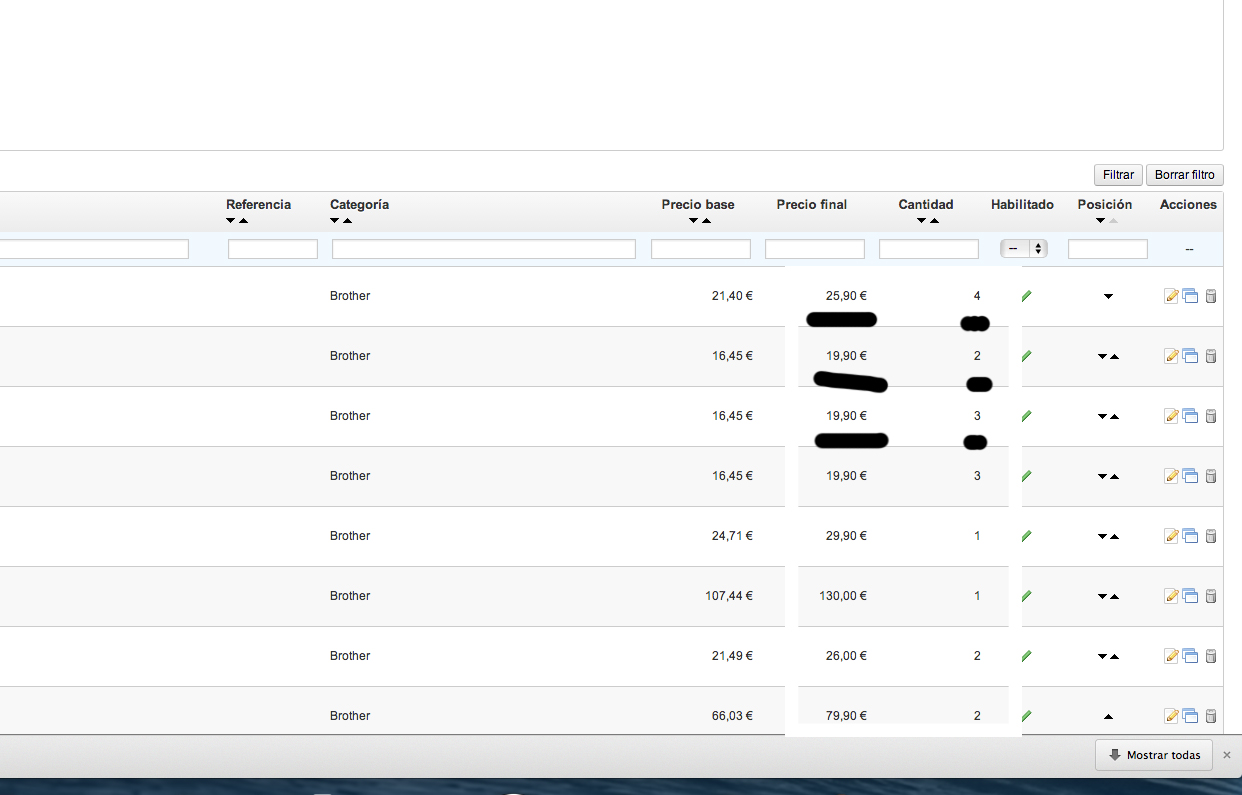The width and height of the screenshot is (1242, 795).
Task: Delete the product priced 21,40 €
Action: (x=1210, y=296)
